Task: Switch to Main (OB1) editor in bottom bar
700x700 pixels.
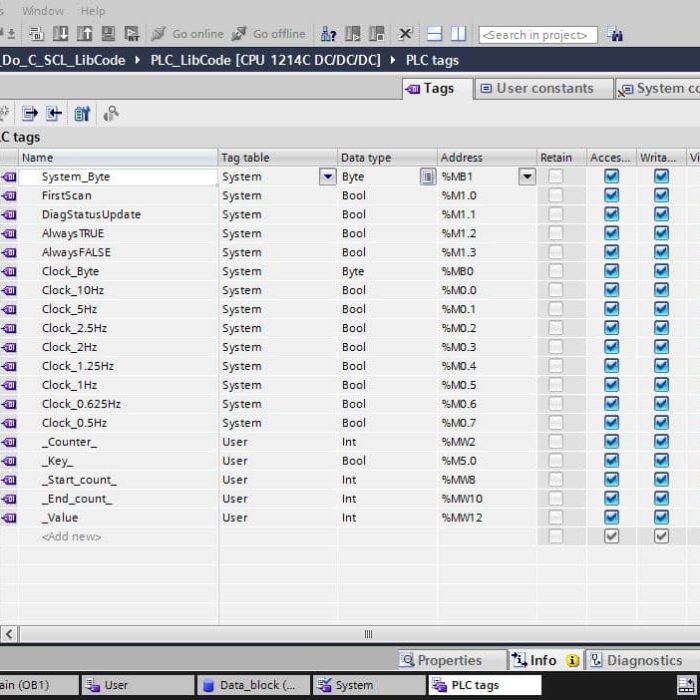Action: pos(38,685)
